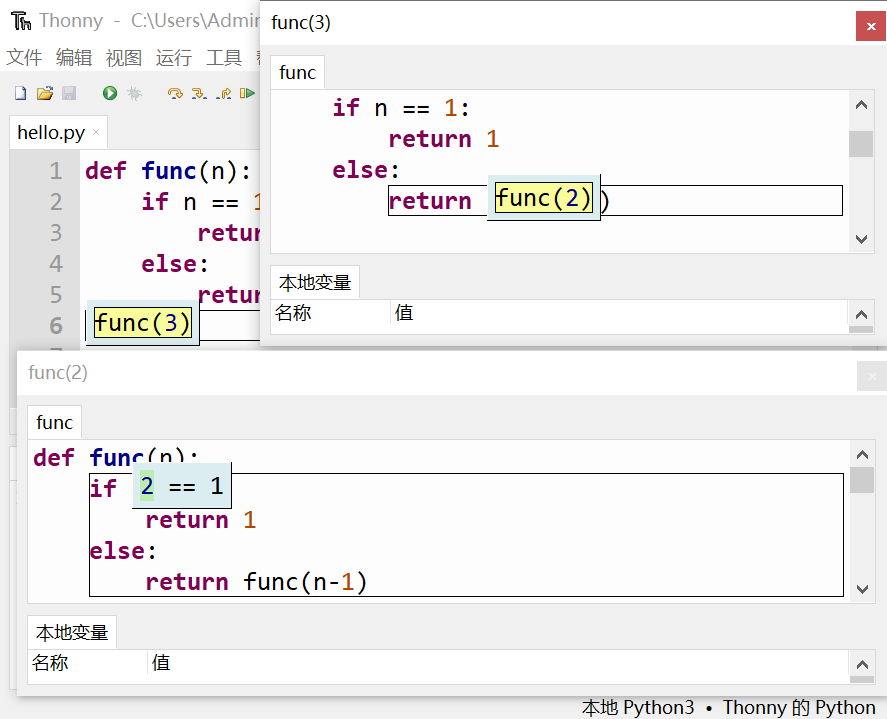Screen dimensions: 887x719
Task: Click the highlighted func(3) call in editor
Action: (x=143, y=323)
